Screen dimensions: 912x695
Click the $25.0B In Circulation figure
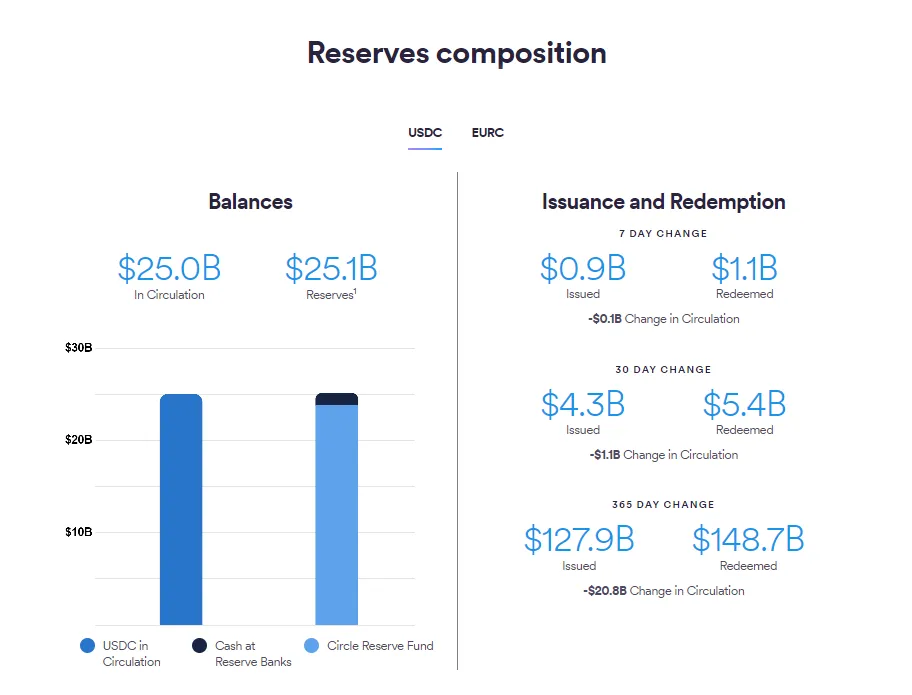(169, 268)
